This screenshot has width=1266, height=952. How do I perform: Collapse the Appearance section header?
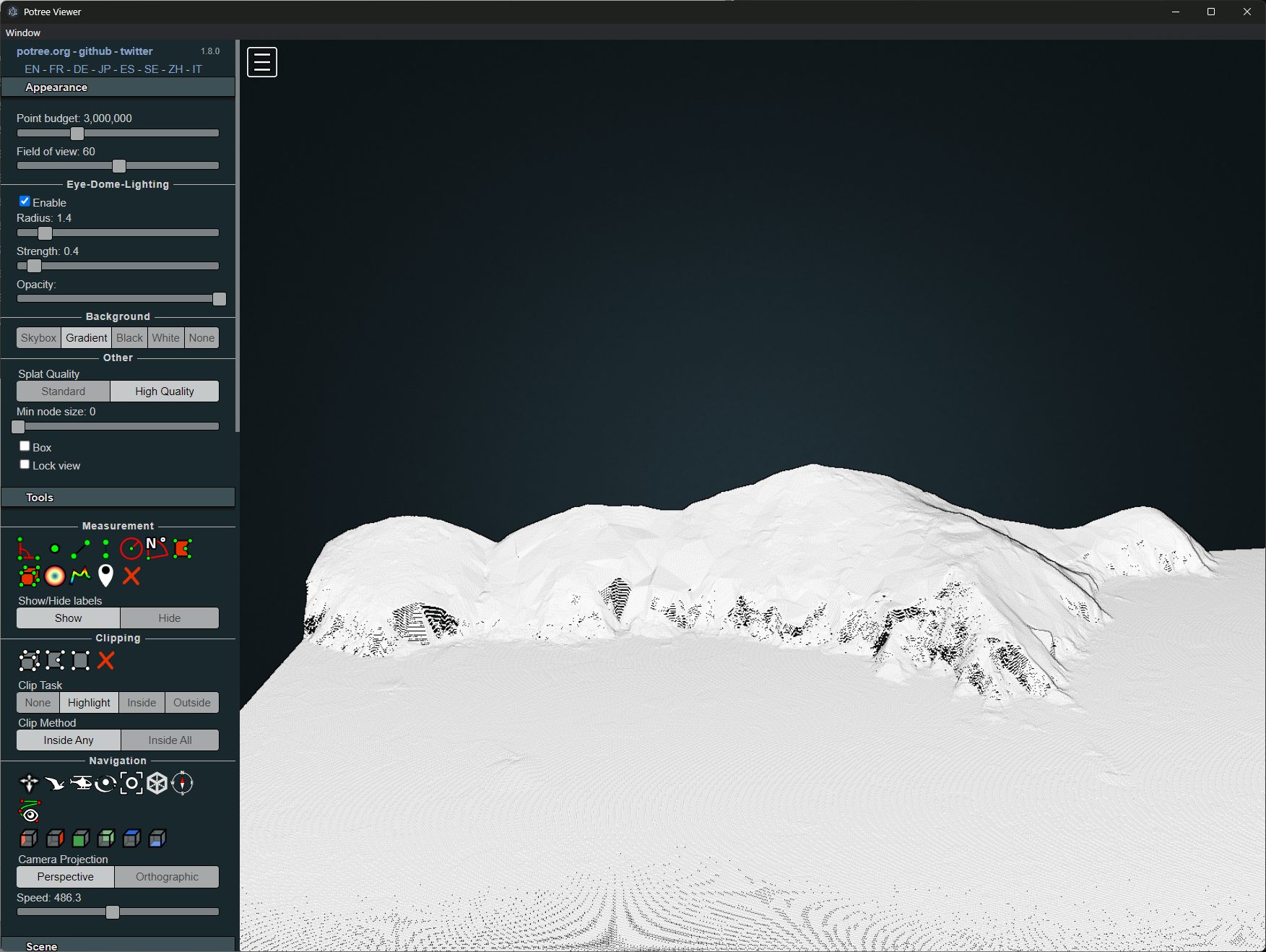(x=118, y=87)
